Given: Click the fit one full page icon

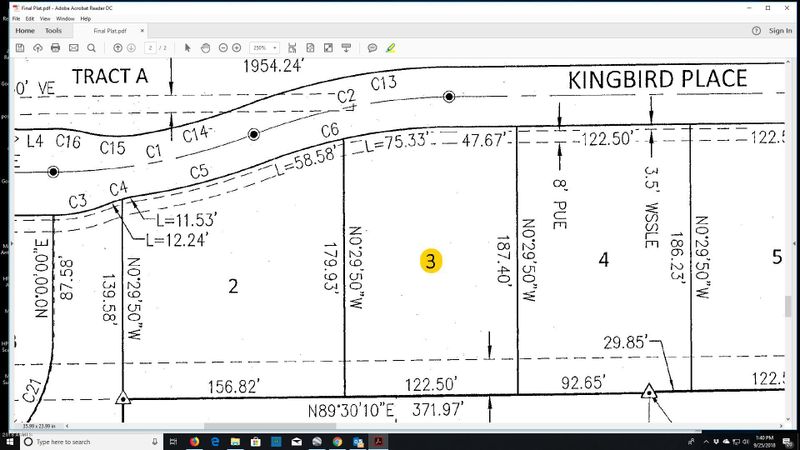Looking at the screenshot, I should [x=310, y=48].
